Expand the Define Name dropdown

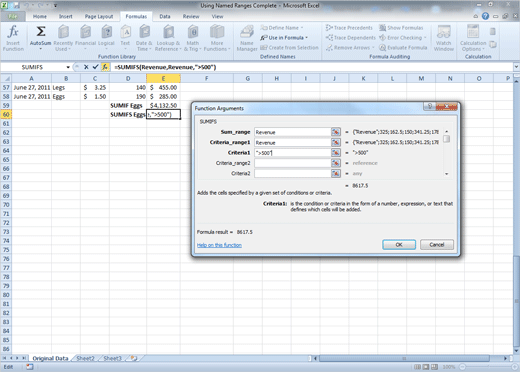pyautogui.click(x=302, y=28)
